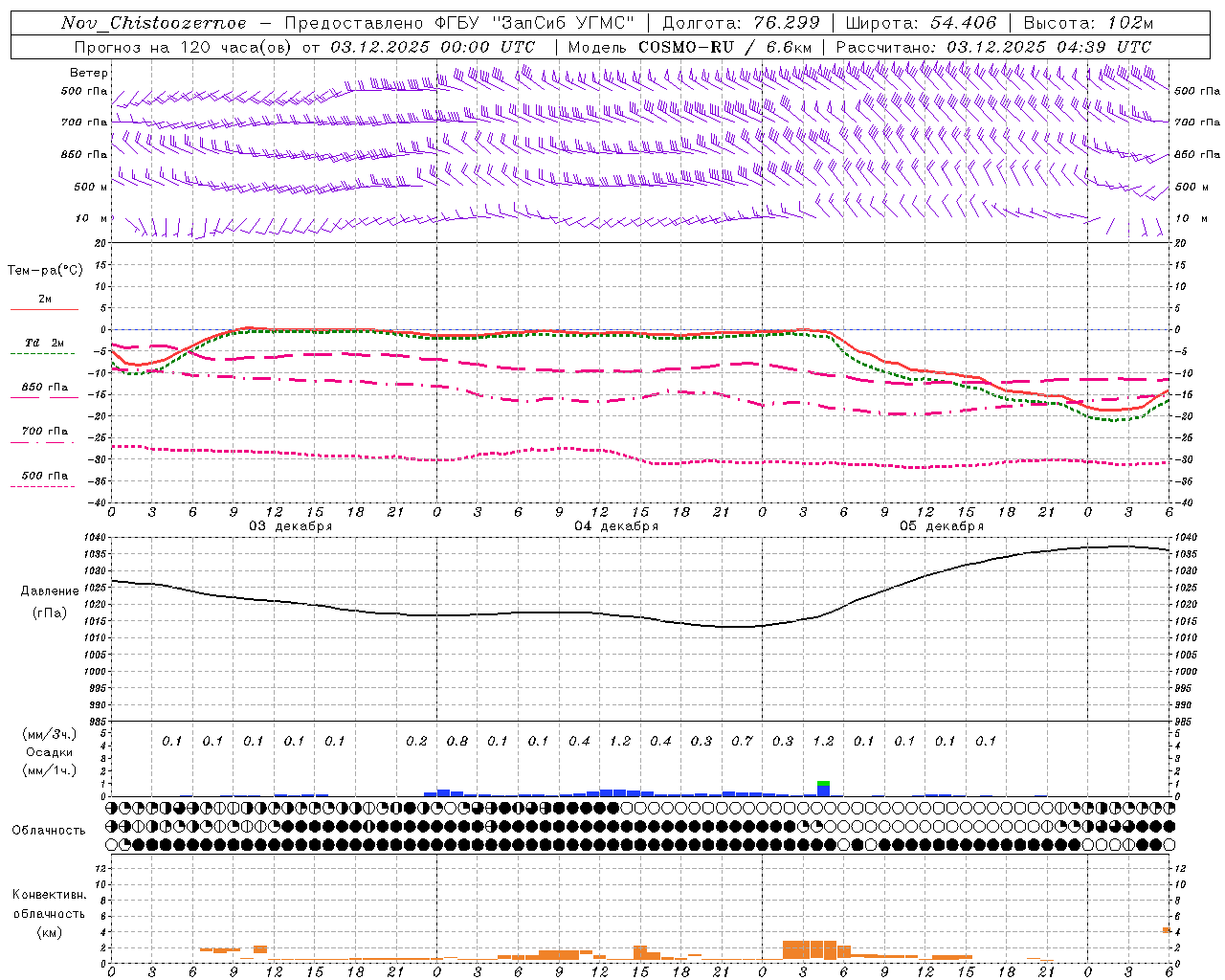1225x980 pixels.
Task: Click the Тем-ра(°C) axis title
Action: coord(45,271)
